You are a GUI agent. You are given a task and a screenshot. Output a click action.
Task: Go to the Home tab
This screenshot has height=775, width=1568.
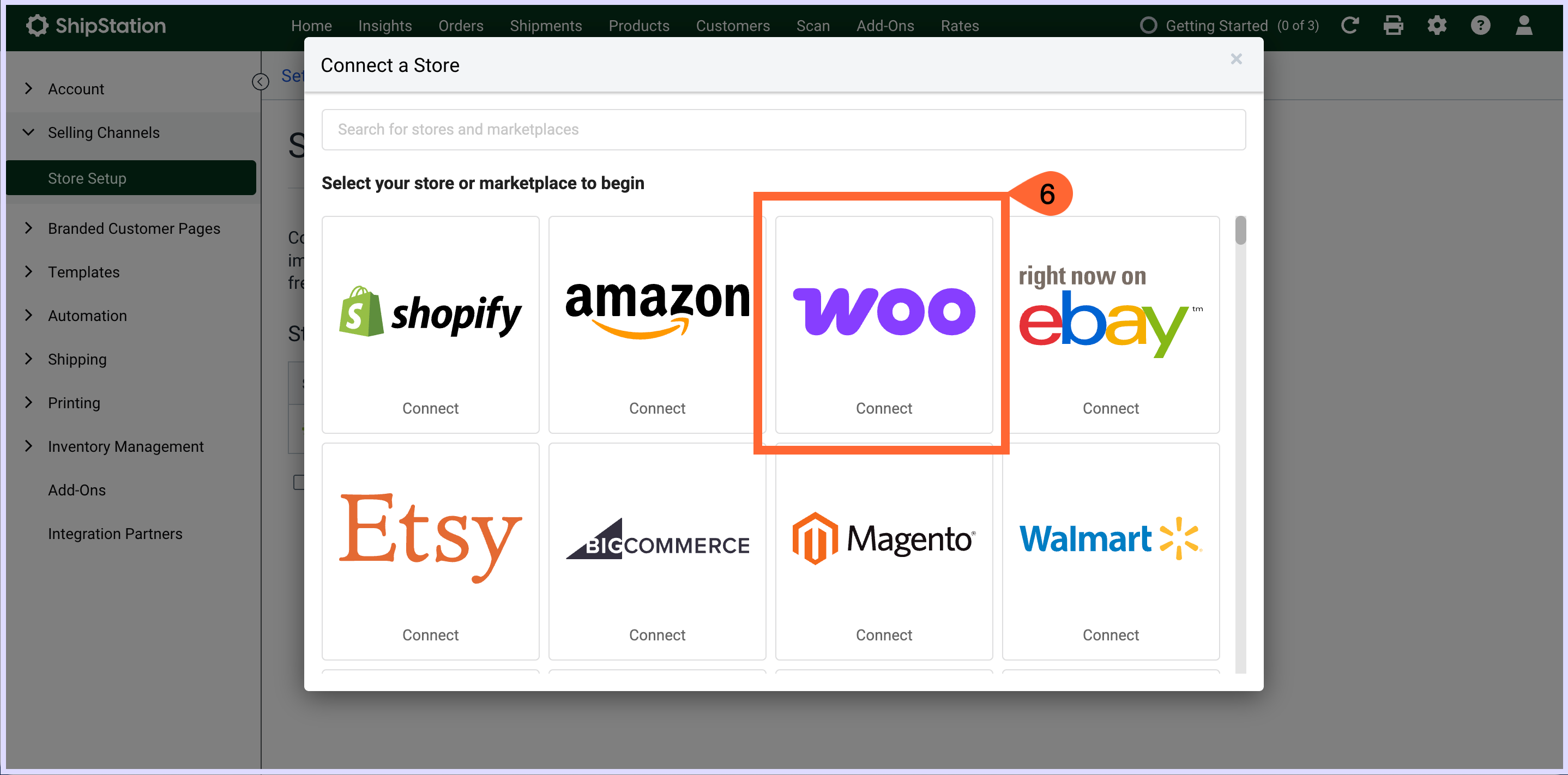(311, 26)
